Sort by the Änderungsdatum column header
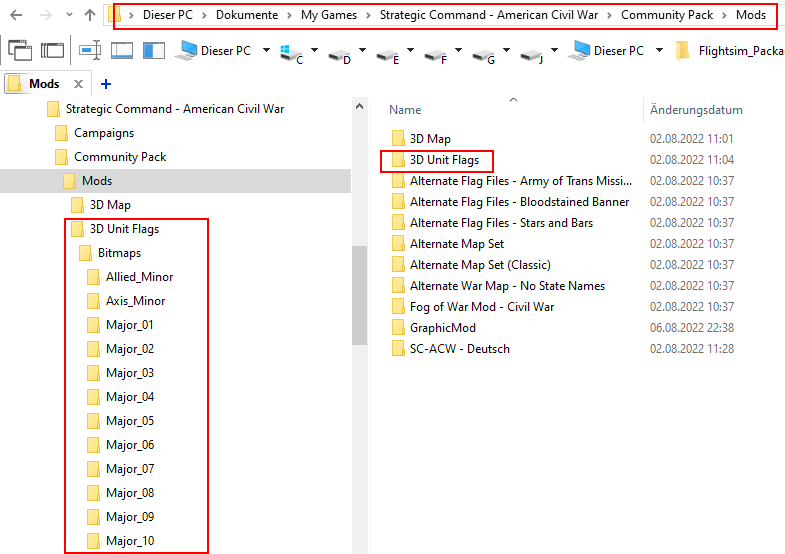This screenshot has height=554, width=785. pyautogui.click(x=696, y=110)
